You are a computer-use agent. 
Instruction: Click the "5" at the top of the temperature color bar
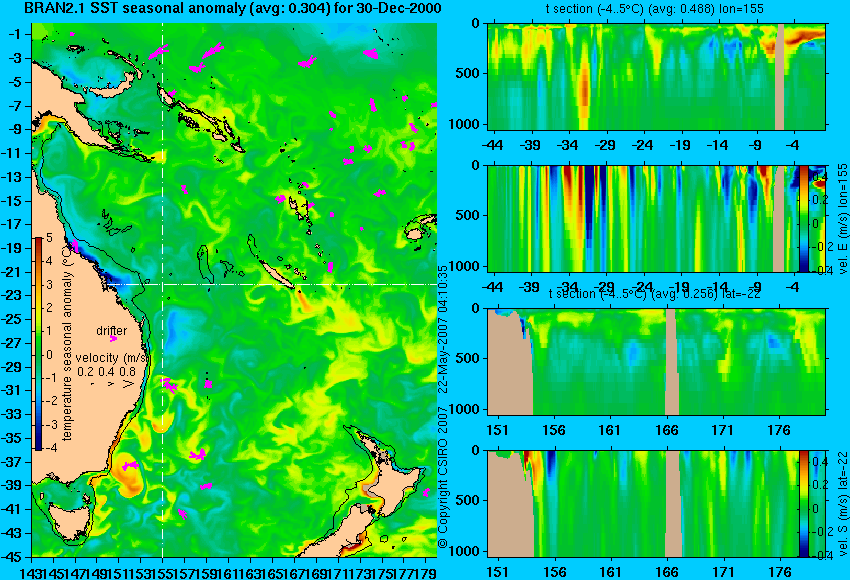49,238
